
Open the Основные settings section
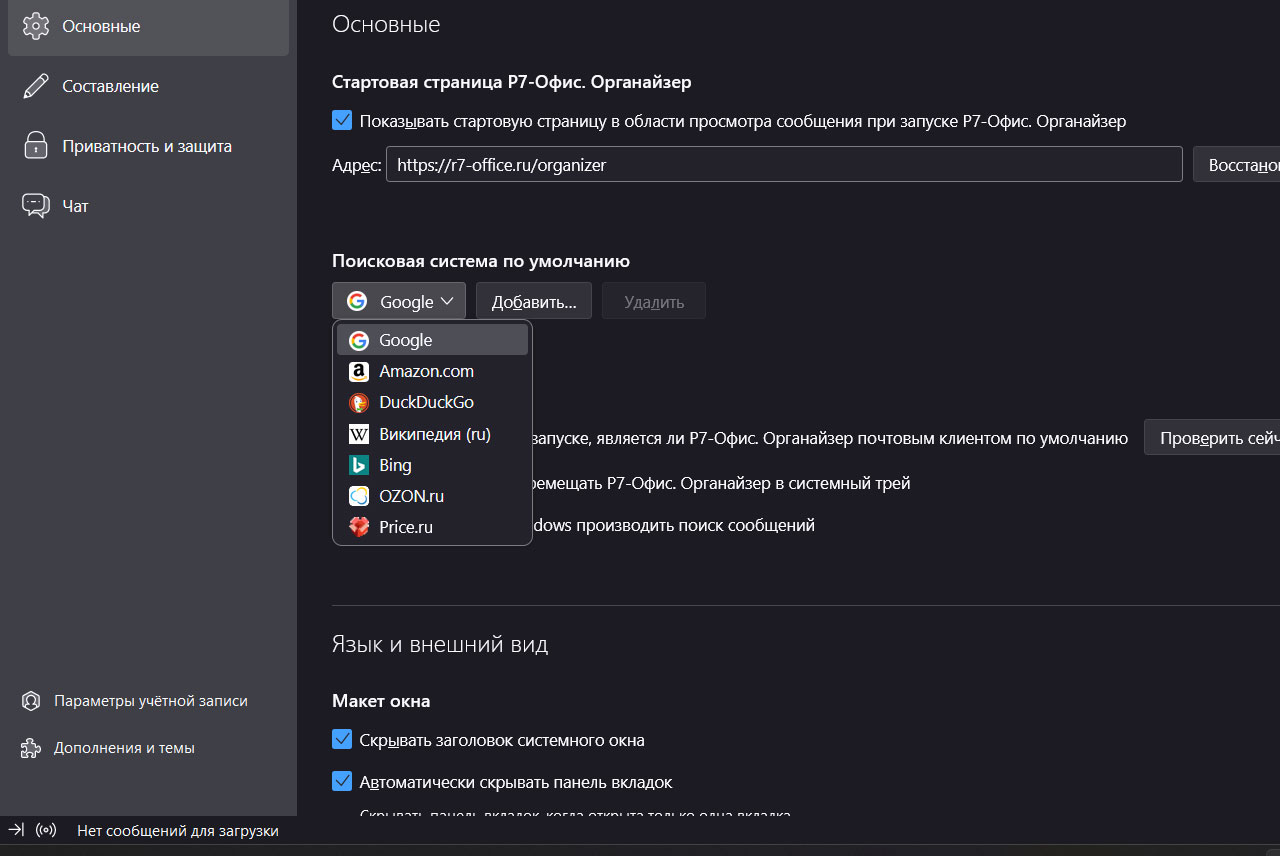(148, 26)
